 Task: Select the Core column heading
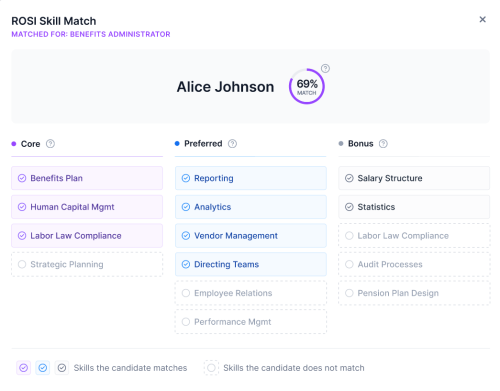[x=30, y=144]
